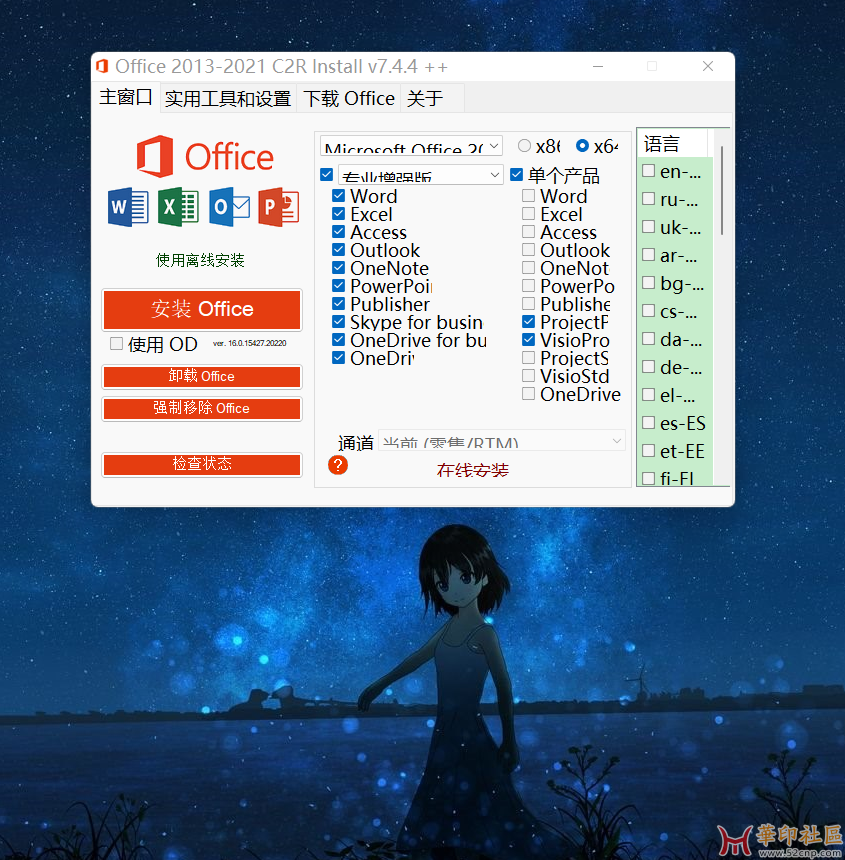The image size is (845, 860).
Task: Click the Outlook app icon under Office logo
Action: pyautogui.click(x=229, y=207)
